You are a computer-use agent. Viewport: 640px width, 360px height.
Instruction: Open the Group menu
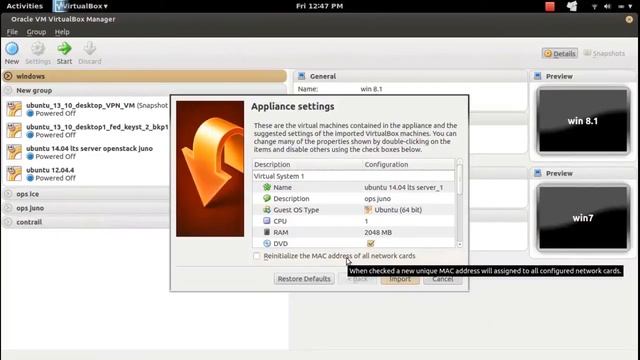(36, 32)
